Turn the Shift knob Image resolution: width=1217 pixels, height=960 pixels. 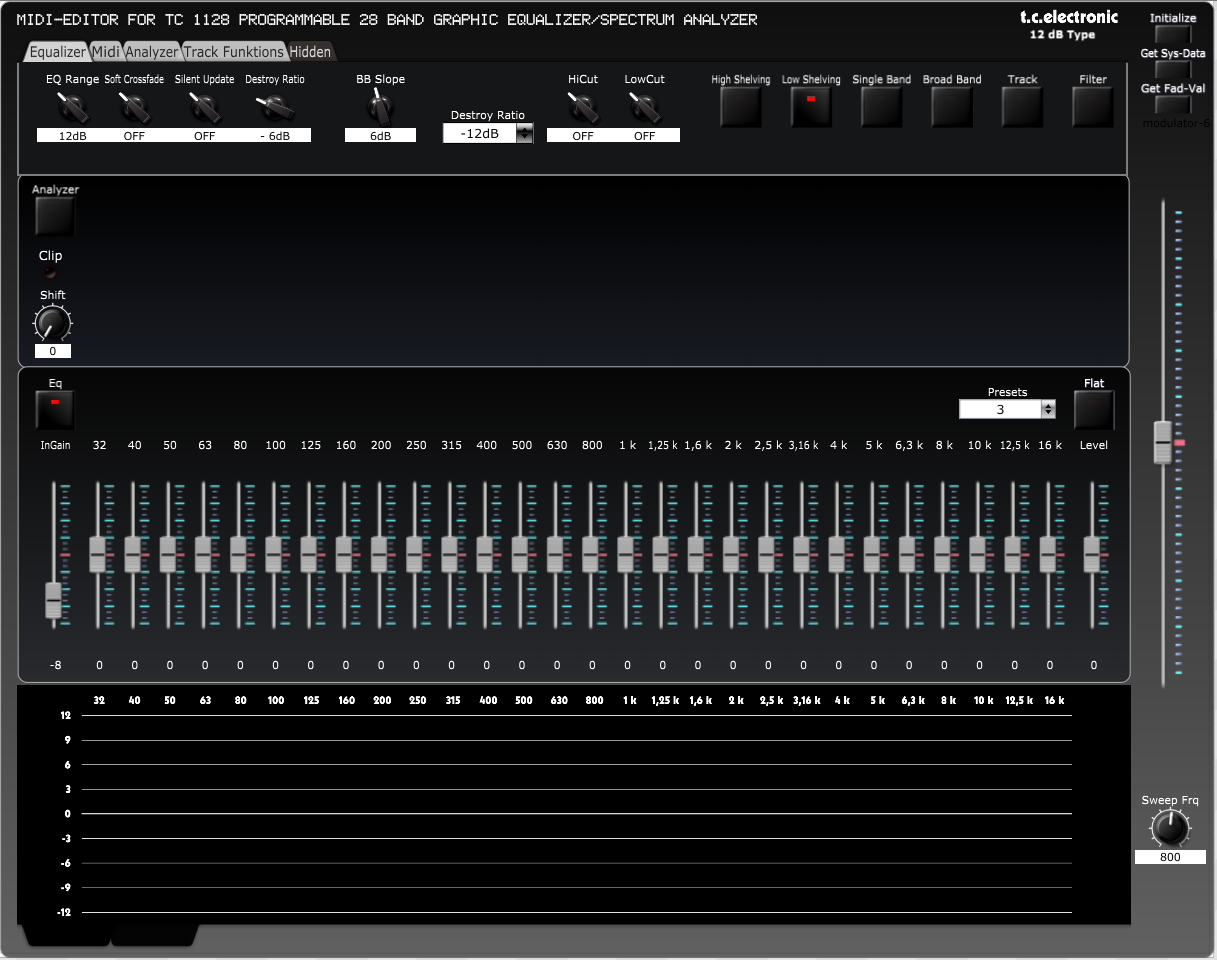pos(52,322)
